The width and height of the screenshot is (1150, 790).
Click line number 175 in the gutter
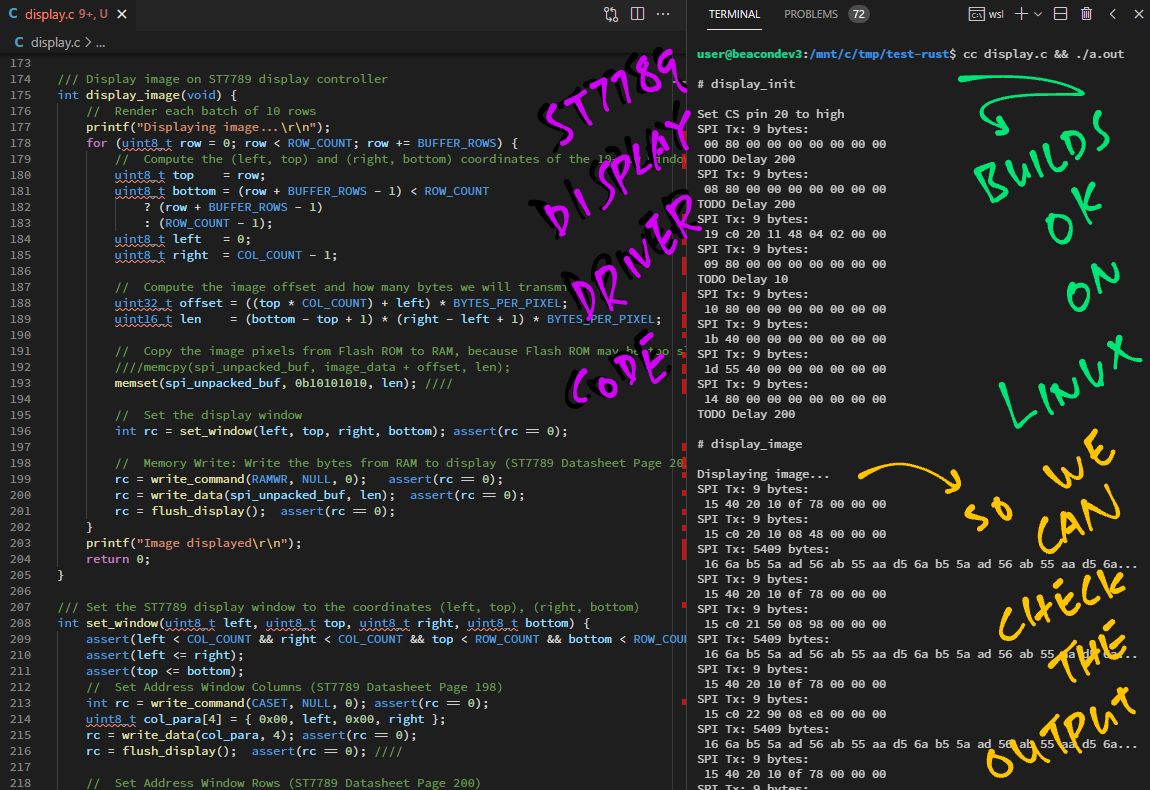click(x=20, y=95)
